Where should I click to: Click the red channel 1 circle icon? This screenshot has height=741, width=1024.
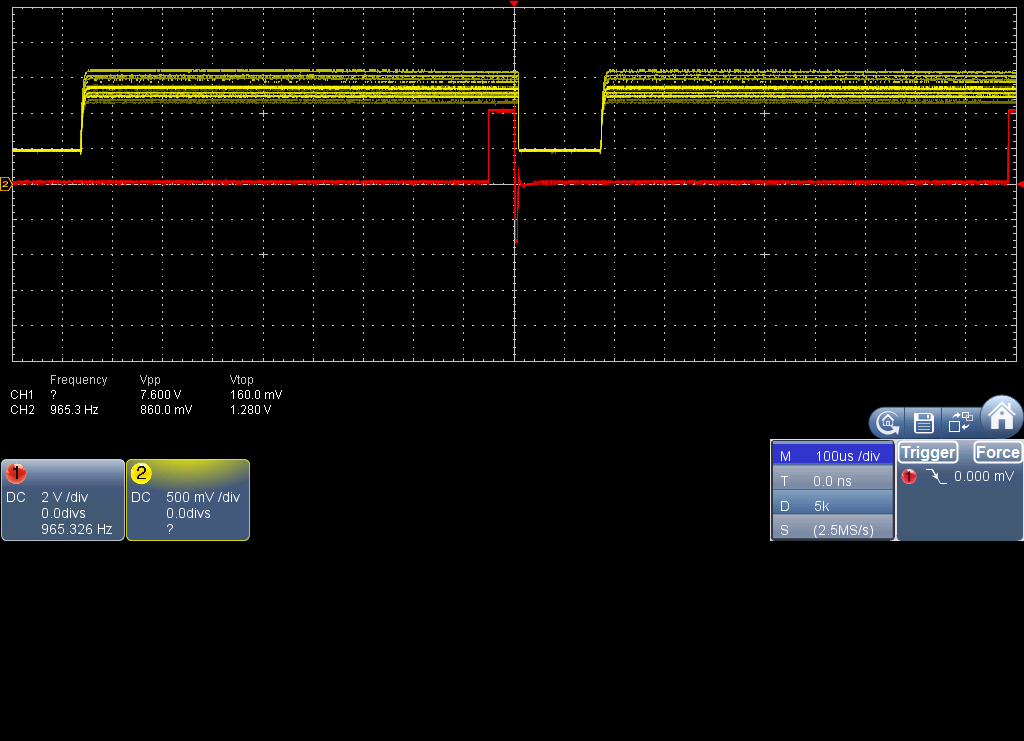pyautogui.click(x=16, y=473)
